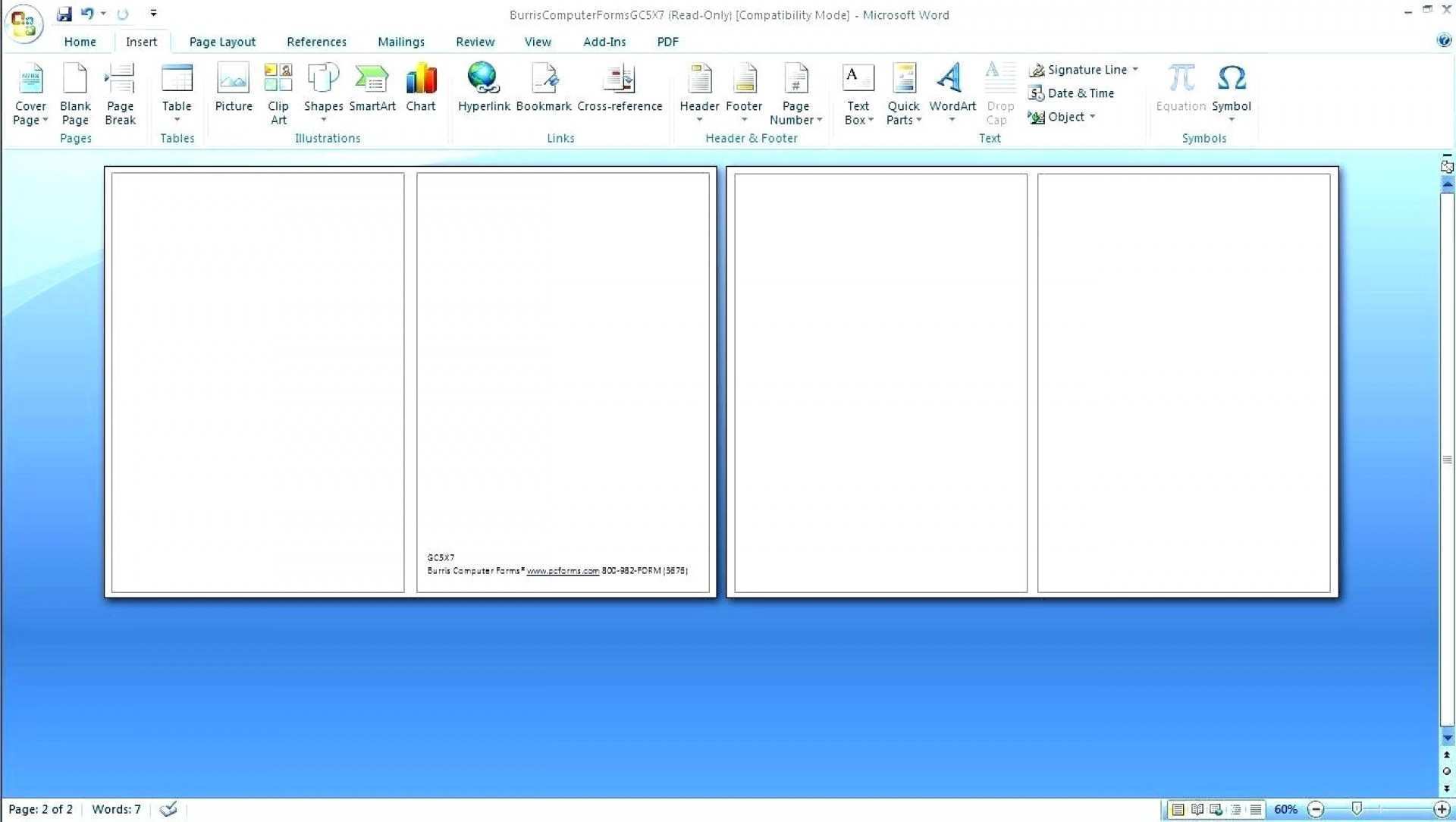Select the Bookmark tool
The image size is (1456, 822).
(543, 90)
